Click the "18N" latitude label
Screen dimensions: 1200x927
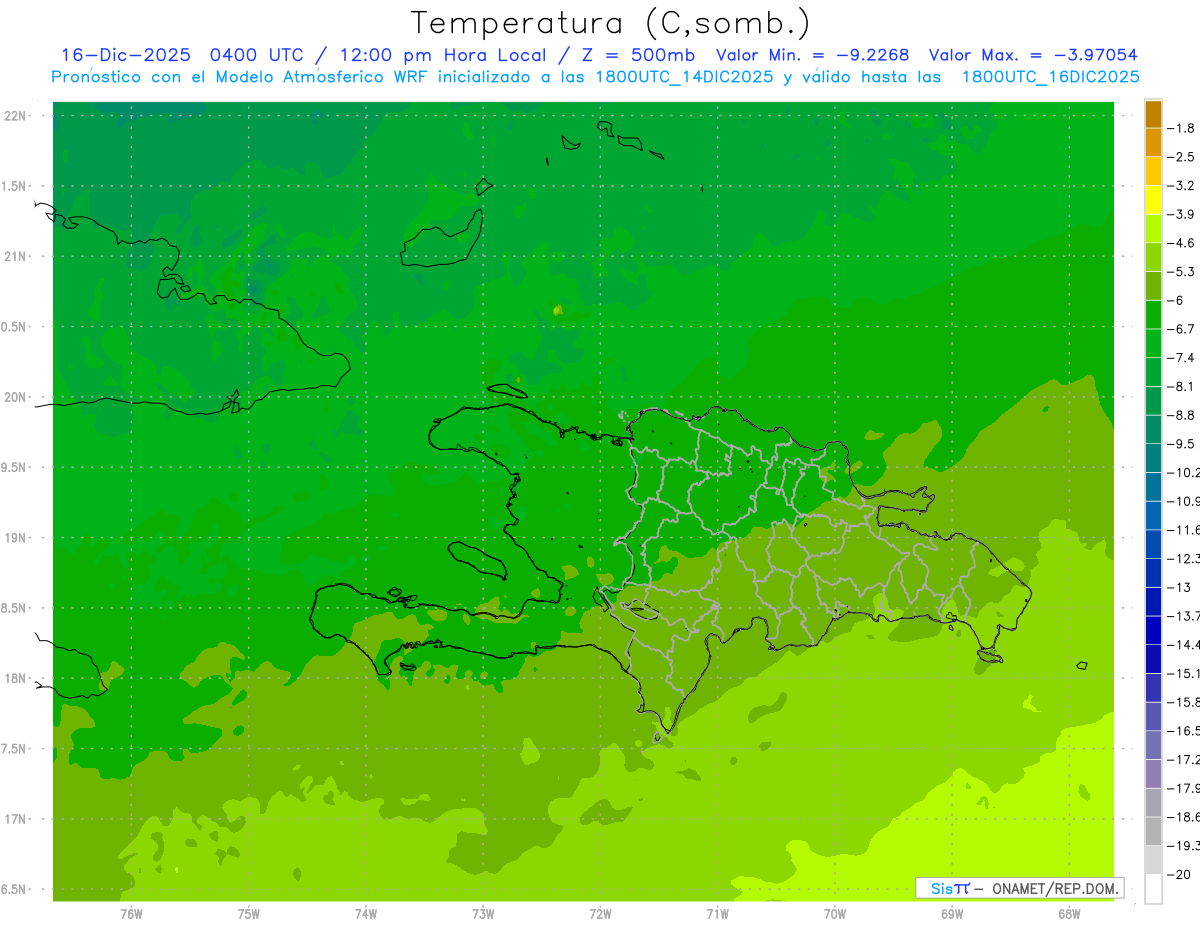pyautogui.click(x=15, y=678)
